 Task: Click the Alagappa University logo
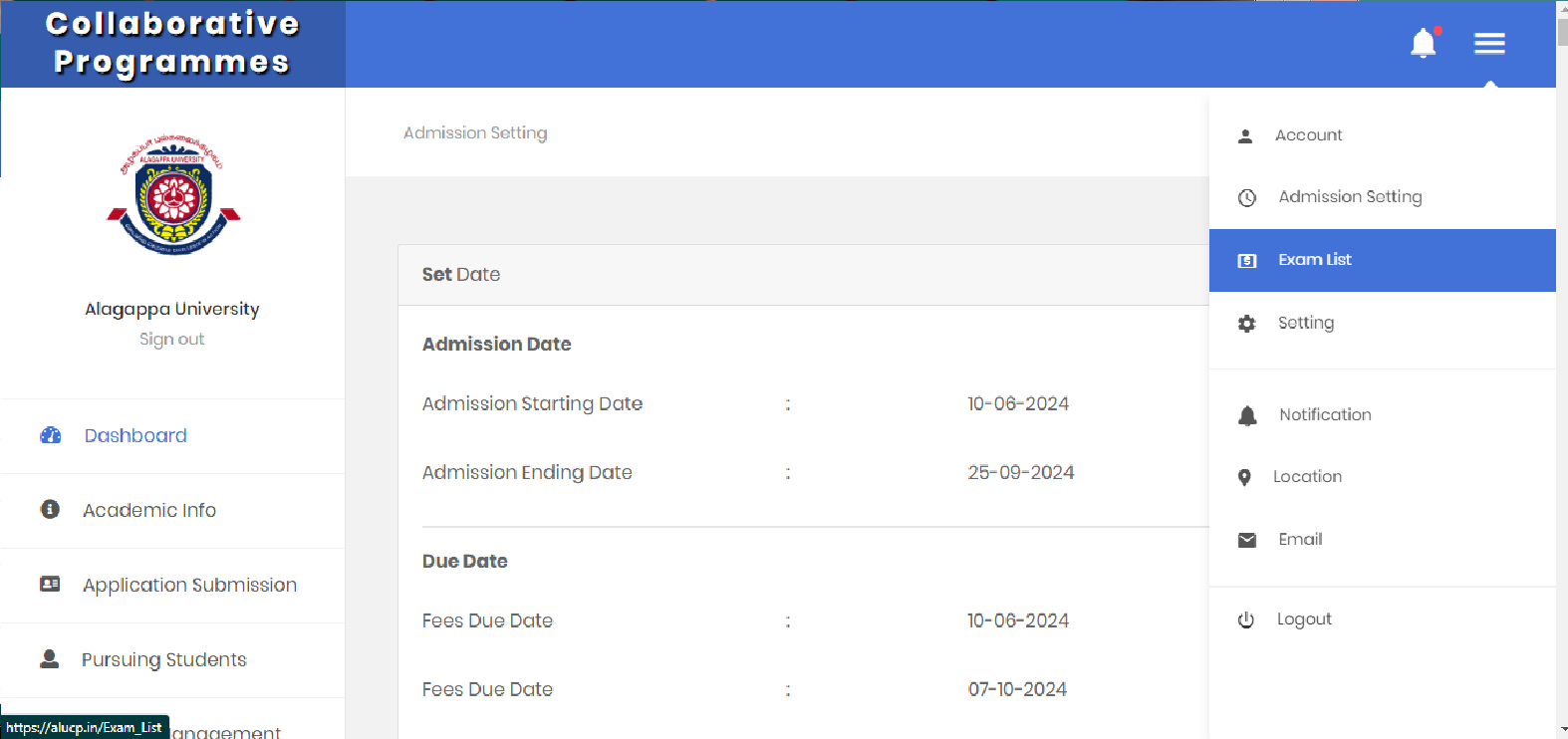(173, 194)
